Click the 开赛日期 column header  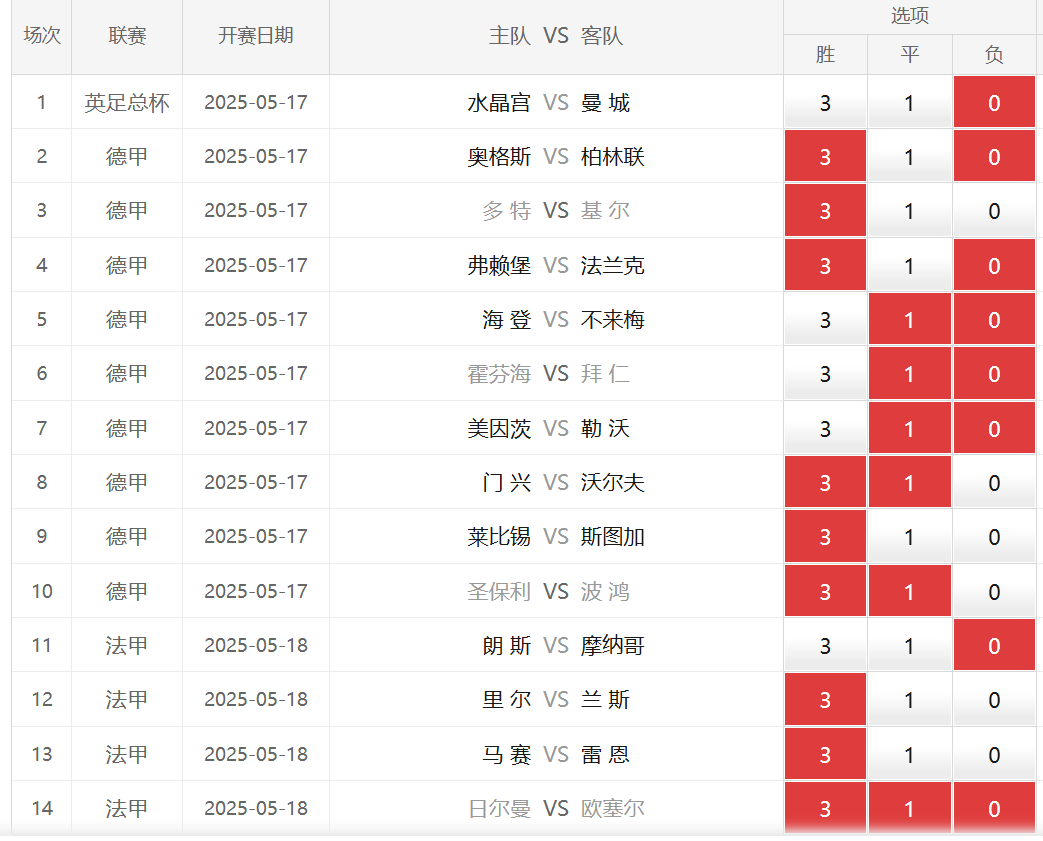[x=256, y=36]
